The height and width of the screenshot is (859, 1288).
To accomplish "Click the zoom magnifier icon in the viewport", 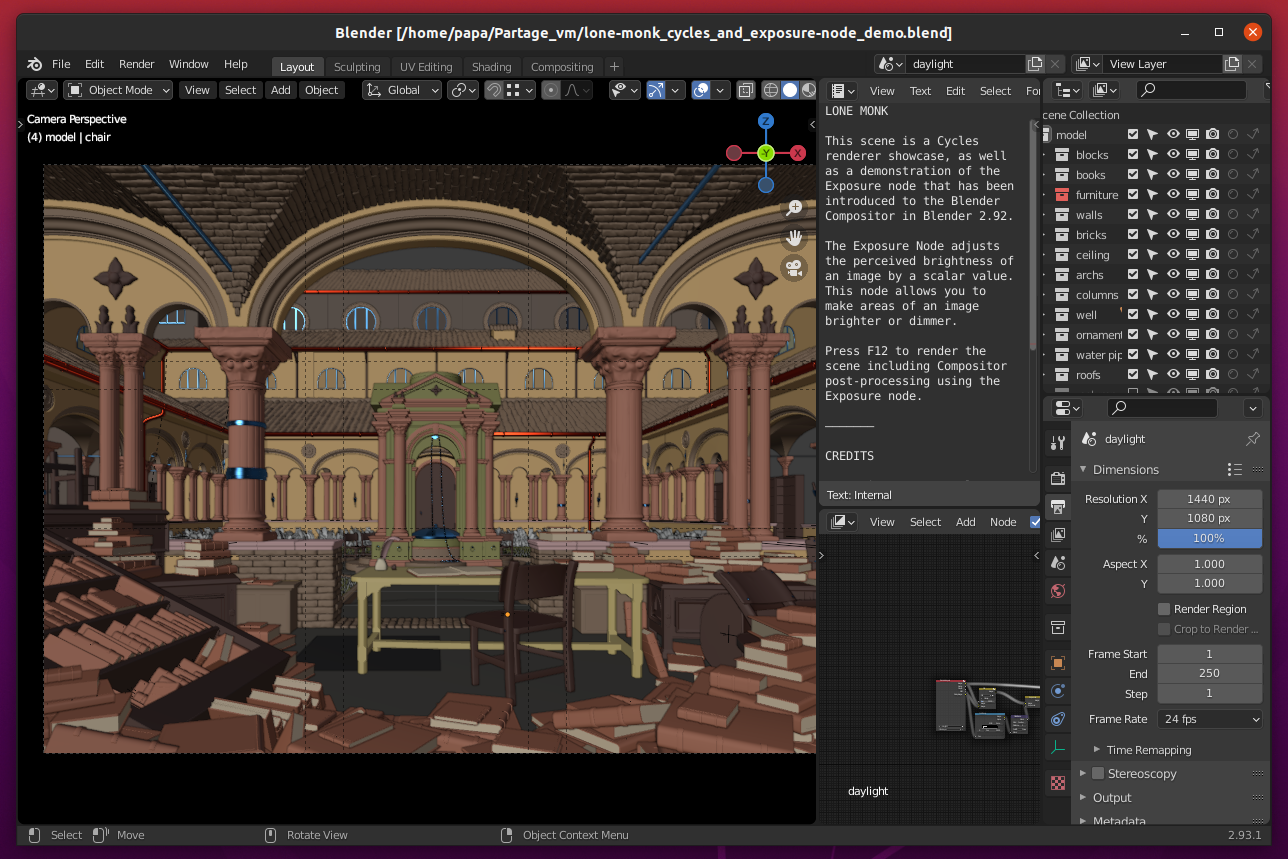I will pos(794,208).
